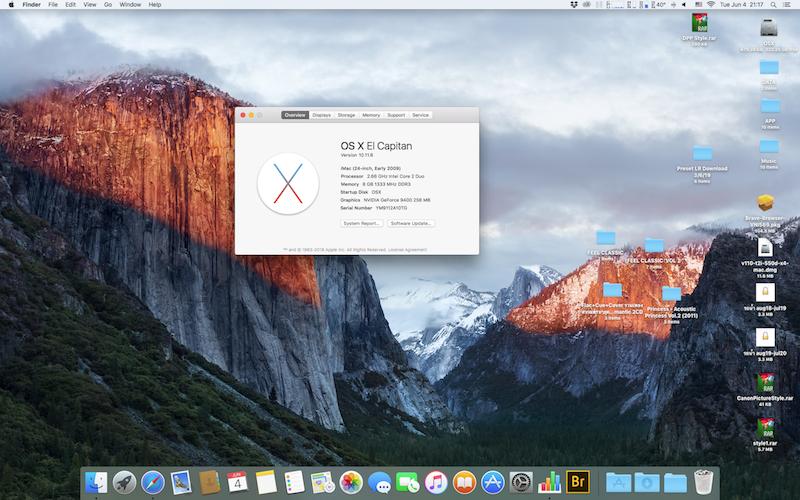Select the Overview tab
The height and width of the screenshot is (500, 800).
pyautogui.click(x=295, y=115)
